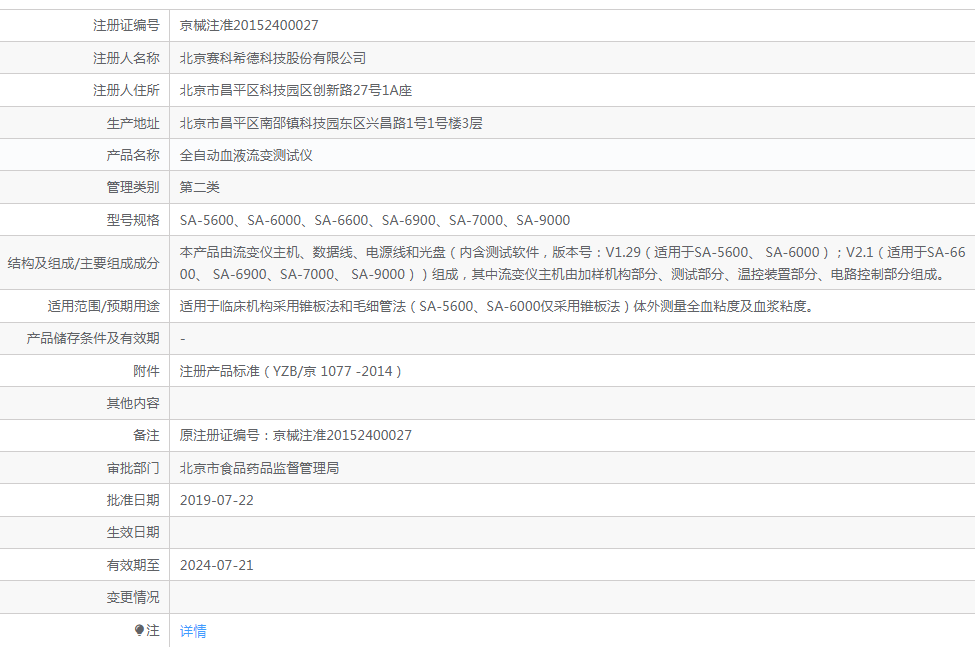Select production address 北京市昌平区南邵镇科技园东区兴昌路1号1号楼3层
This screenshot has width=975, height=647.
click(x=331, y=123)
